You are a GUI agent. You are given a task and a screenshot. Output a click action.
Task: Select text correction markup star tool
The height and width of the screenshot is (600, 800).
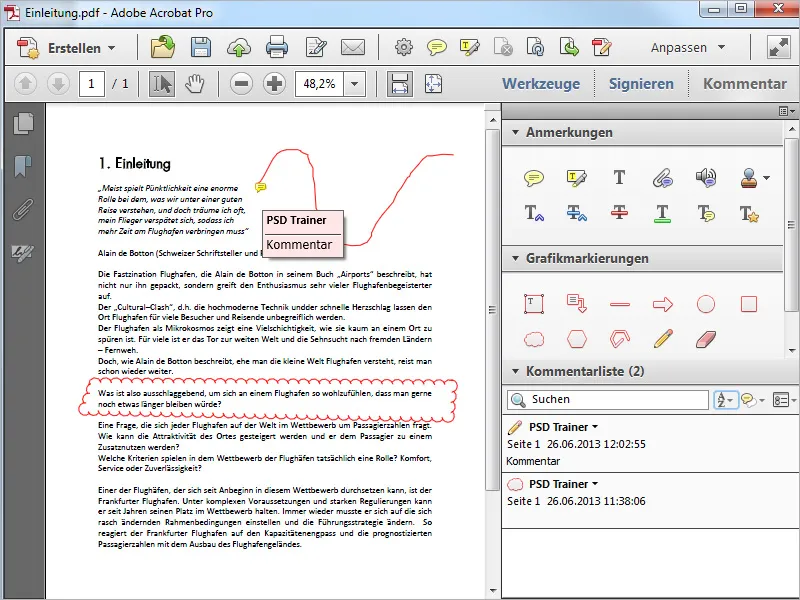click(749, 213)
